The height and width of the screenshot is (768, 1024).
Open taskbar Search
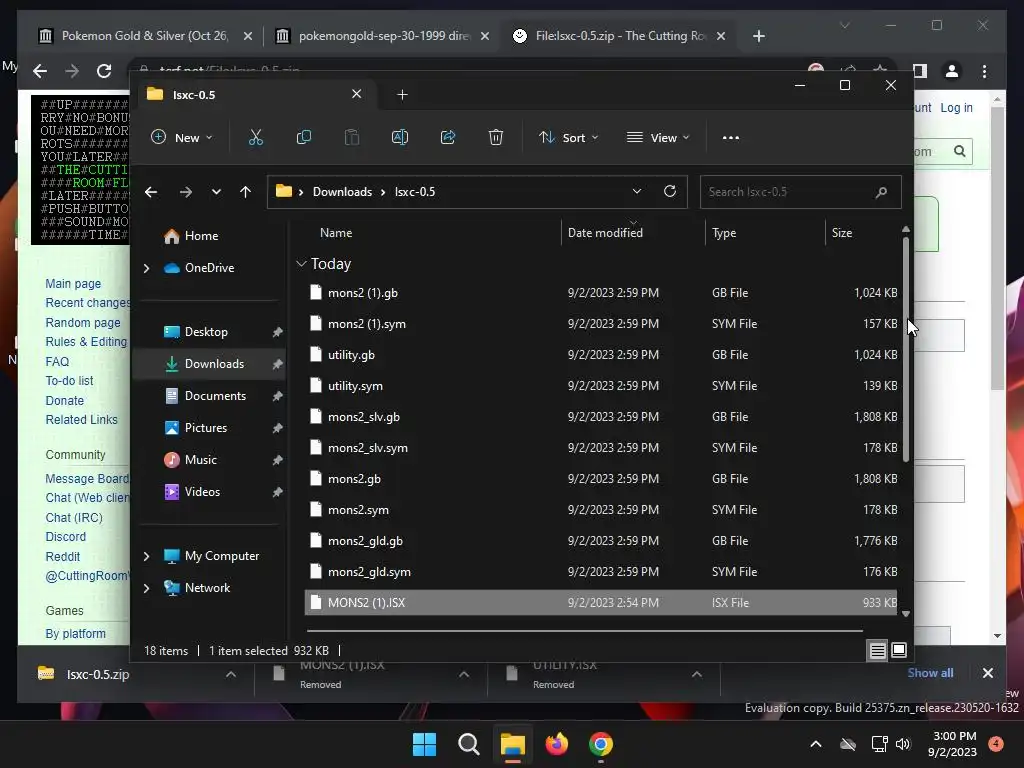point(468,744)
